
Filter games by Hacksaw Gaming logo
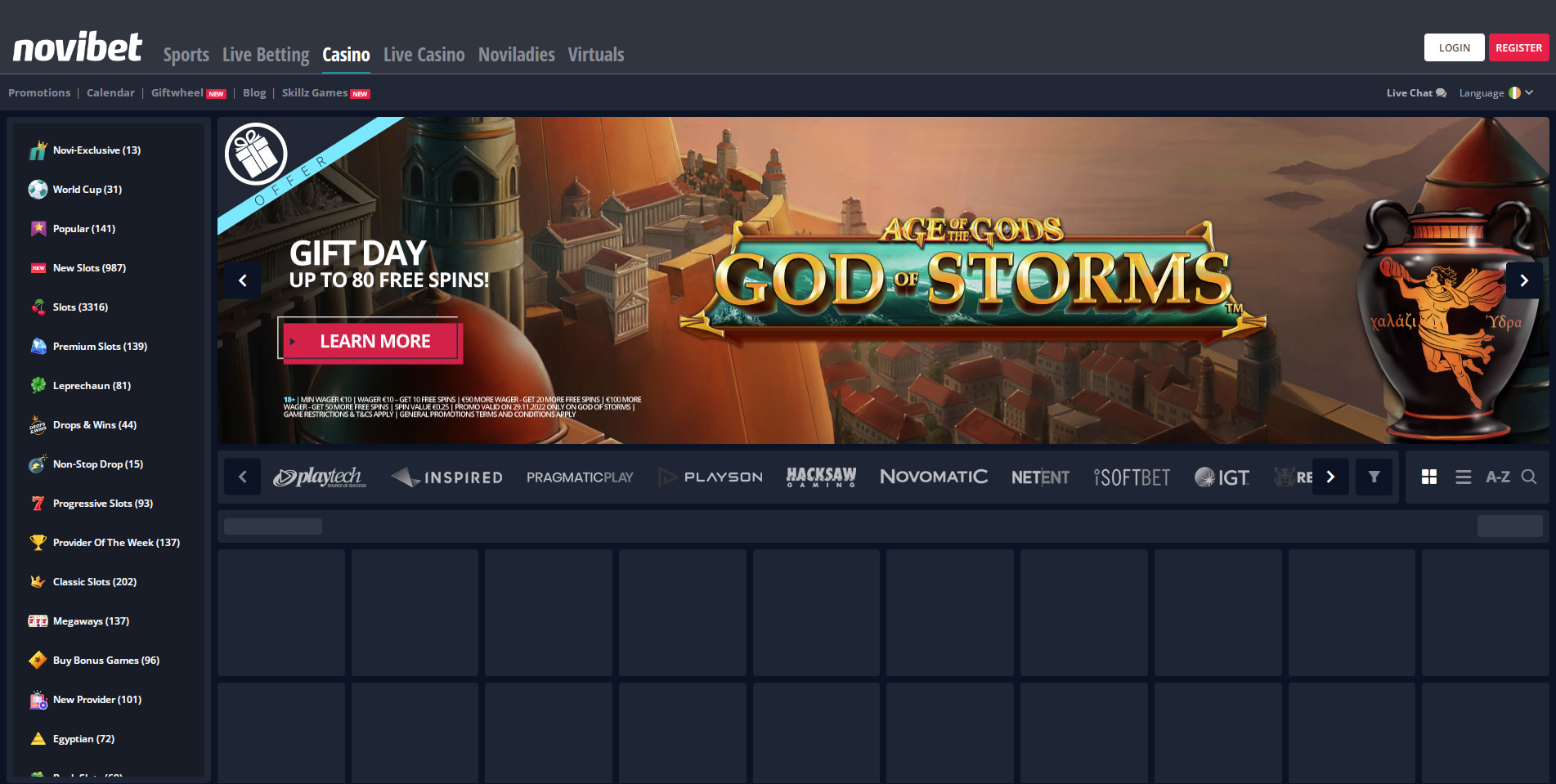821,477
